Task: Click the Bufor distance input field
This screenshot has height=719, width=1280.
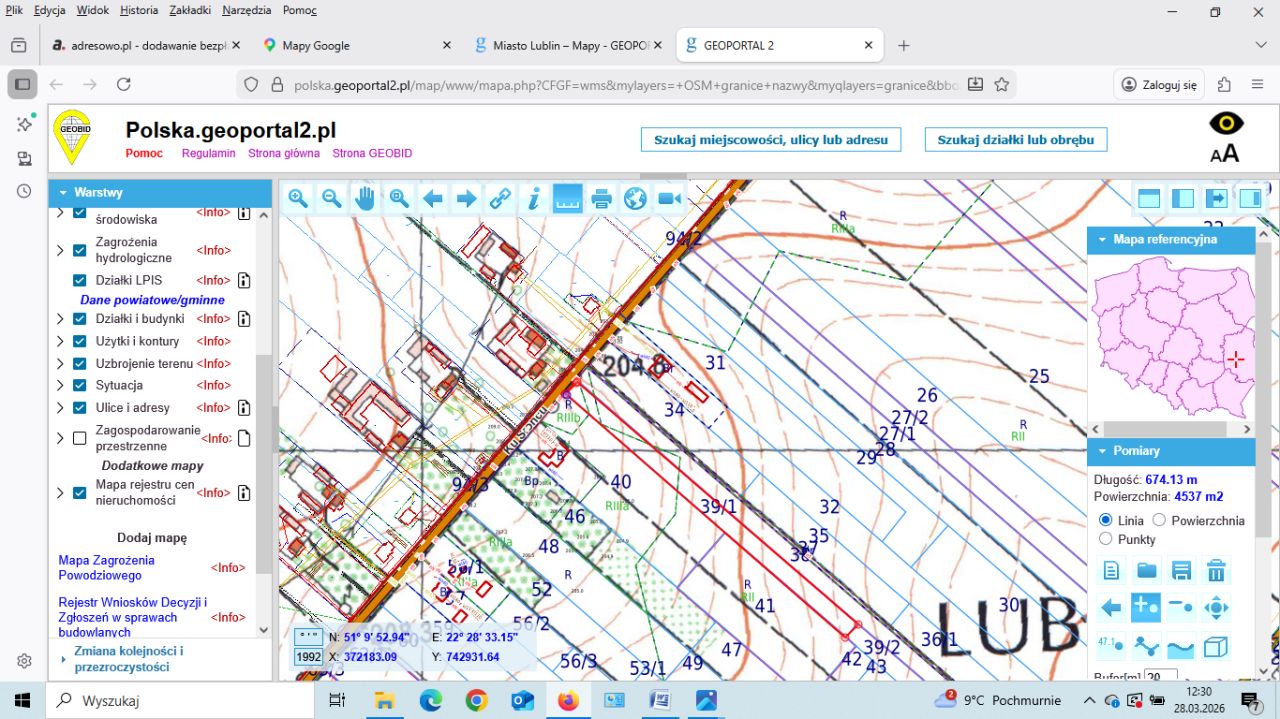Action: point(1160,677)
